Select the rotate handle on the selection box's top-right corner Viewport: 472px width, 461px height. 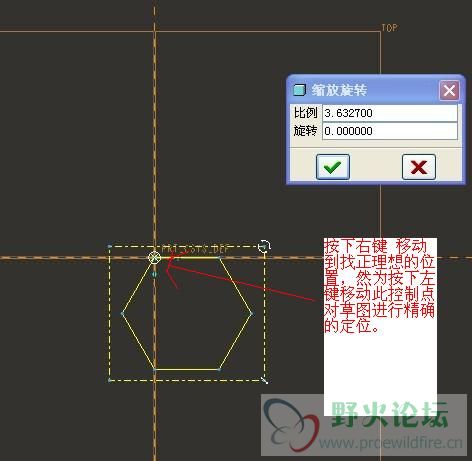(x=264, y=246)
